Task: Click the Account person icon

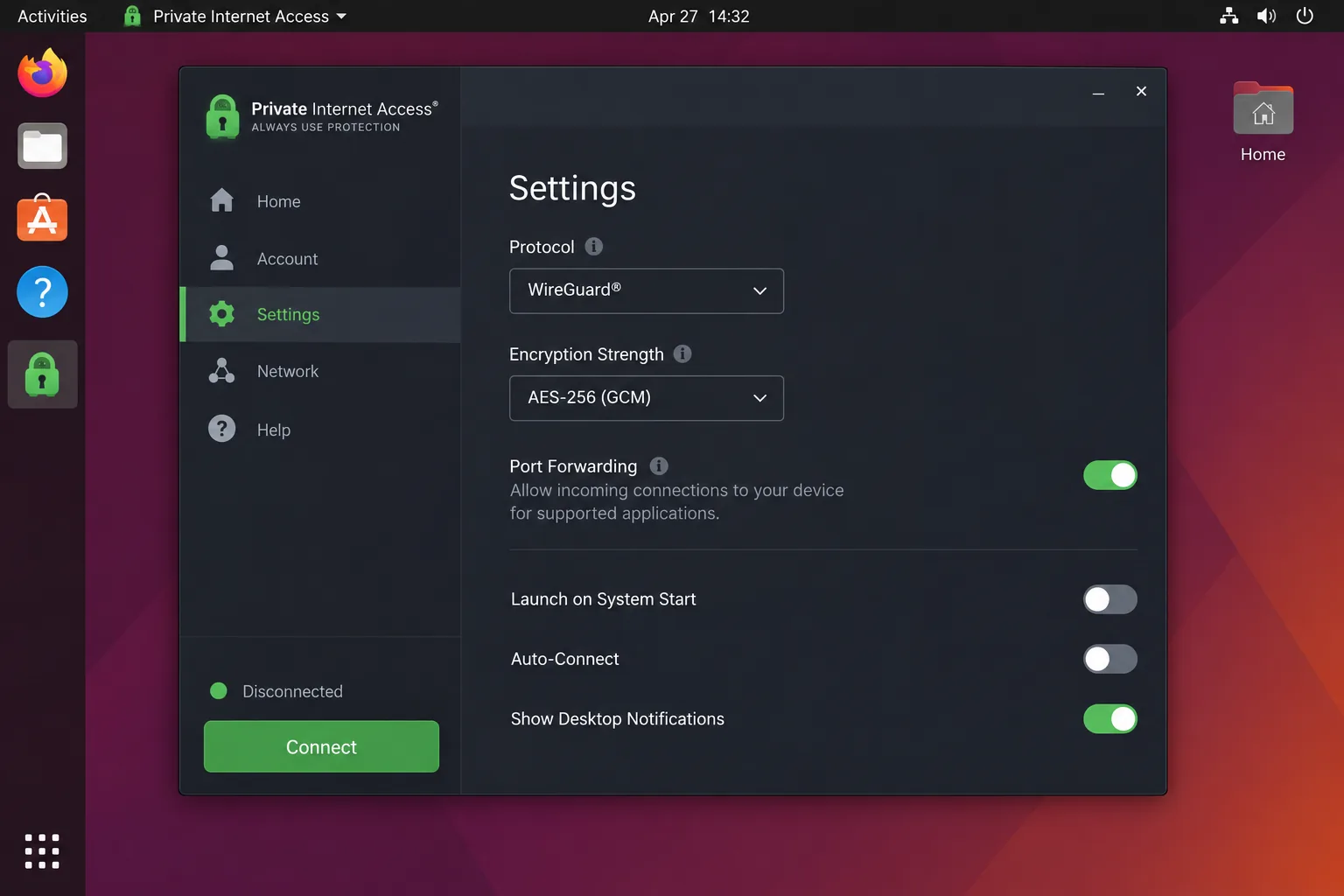Action: point(222,257)
